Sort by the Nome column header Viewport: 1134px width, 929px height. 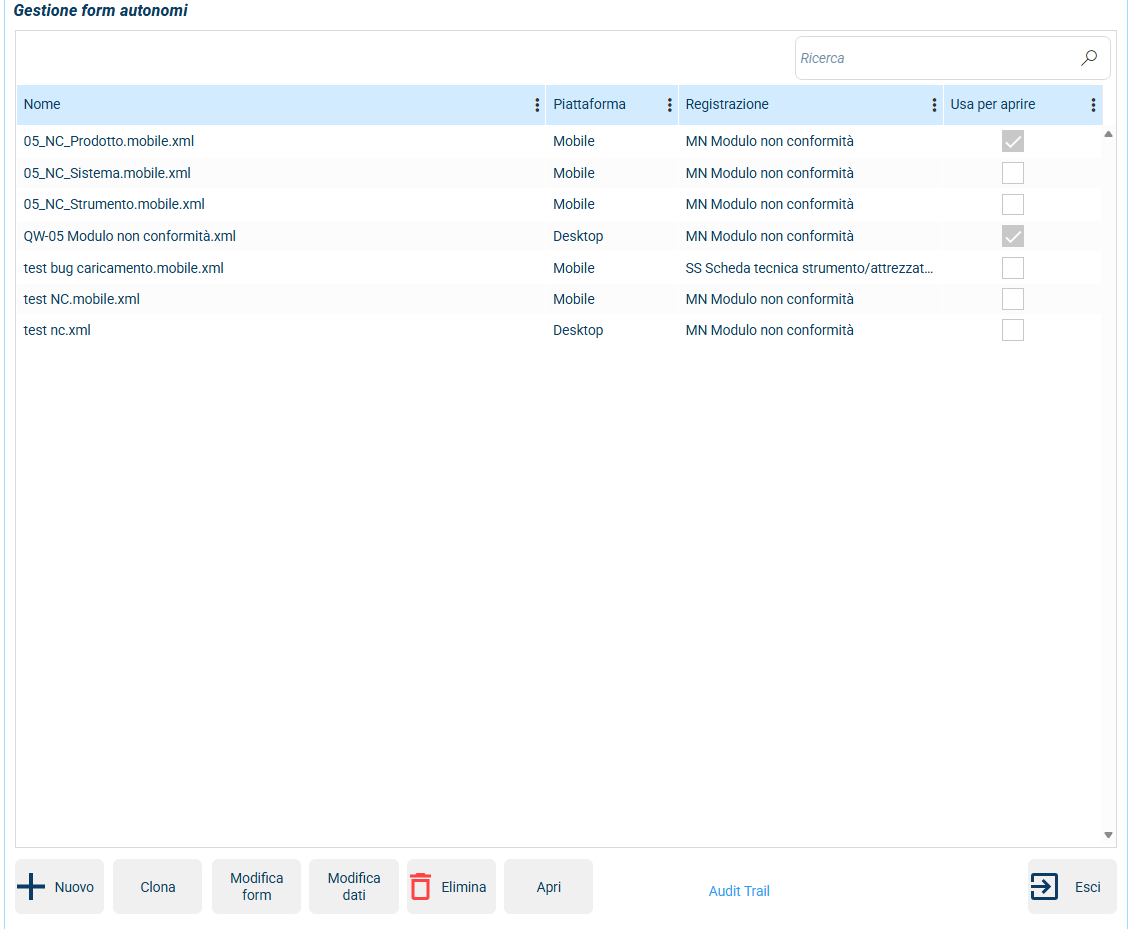click(x=42, y=105)
